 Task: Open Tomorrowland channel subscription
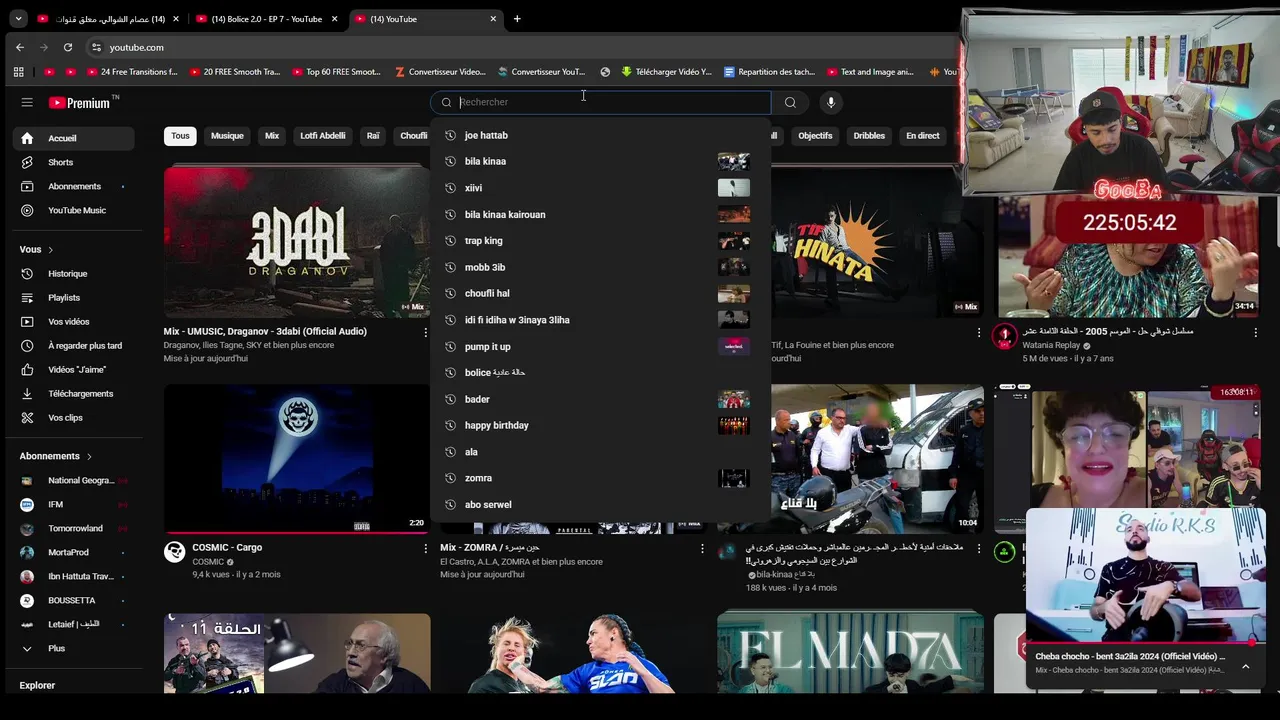point(73,528)
